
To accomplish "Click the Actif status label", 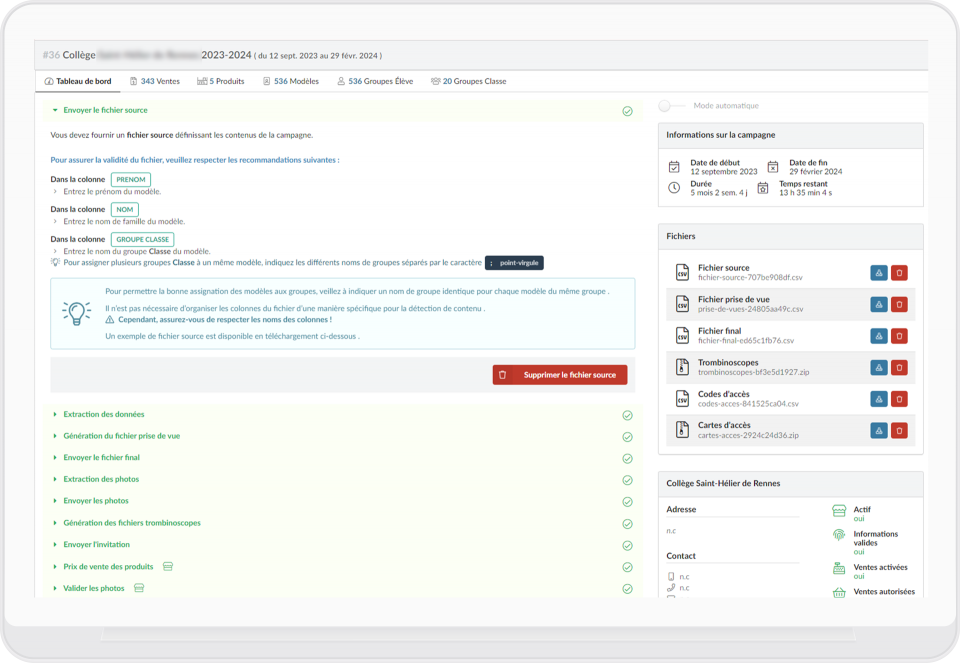I will tap(862, 509).
